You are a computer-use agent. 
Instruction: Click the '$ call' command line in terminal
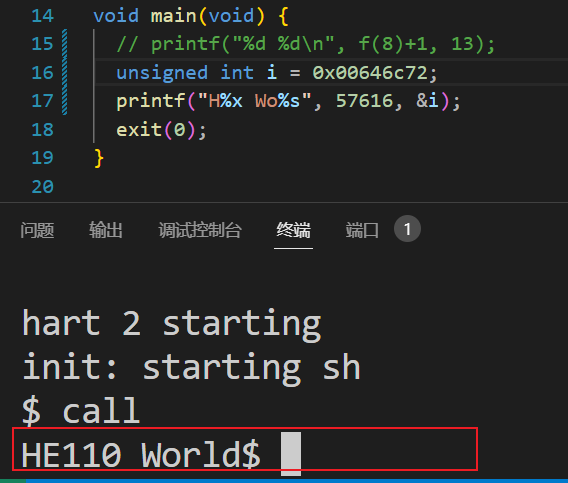(81, 410)
